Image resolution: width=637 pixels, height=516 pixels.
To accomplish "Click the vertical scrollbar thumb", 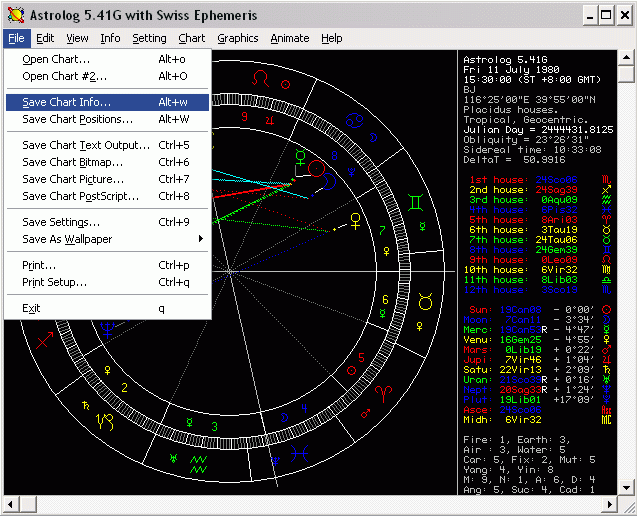I will pos(626,74).
